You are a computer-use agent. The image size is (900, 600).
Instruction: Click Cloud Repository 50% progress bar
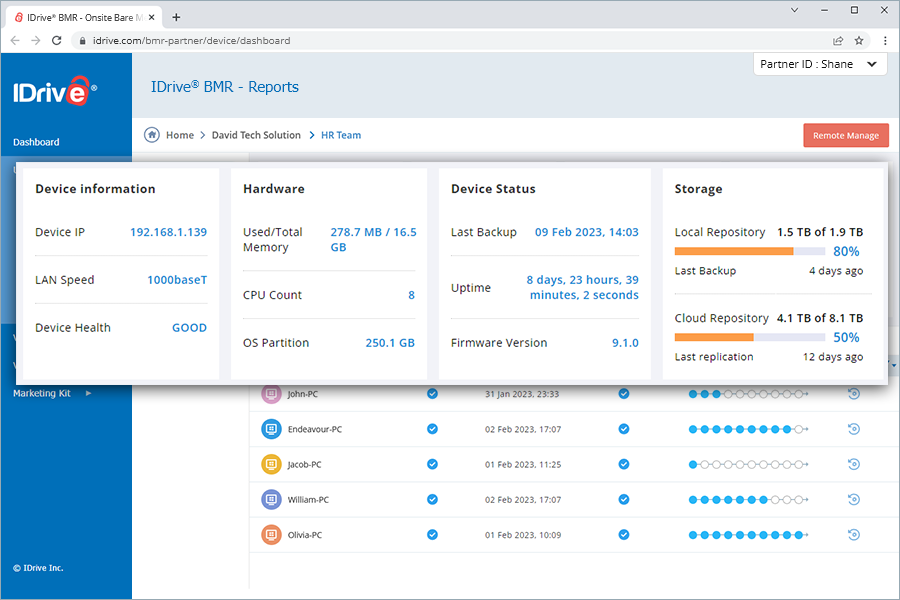(x=750, y=337)
